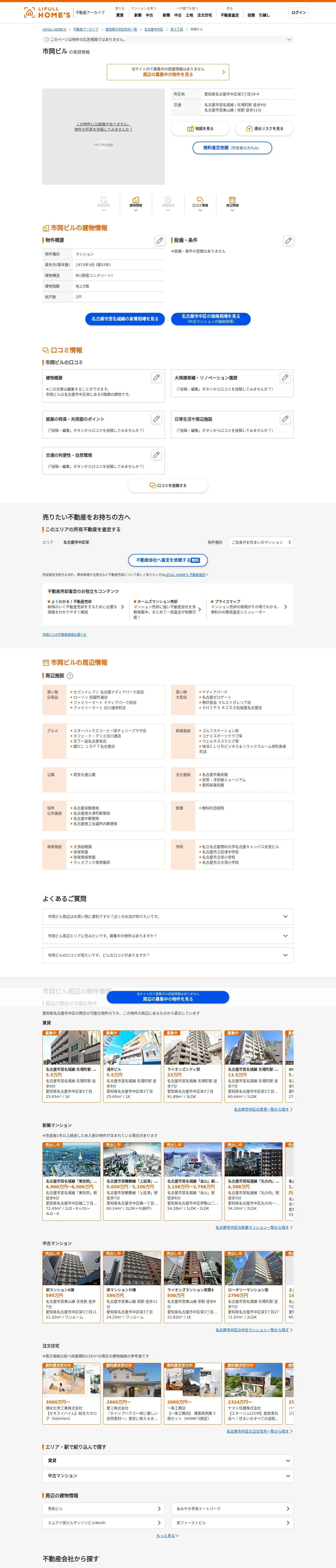Click the blue floating 周辺の募集中の物件を見る button

click(168, 997)
